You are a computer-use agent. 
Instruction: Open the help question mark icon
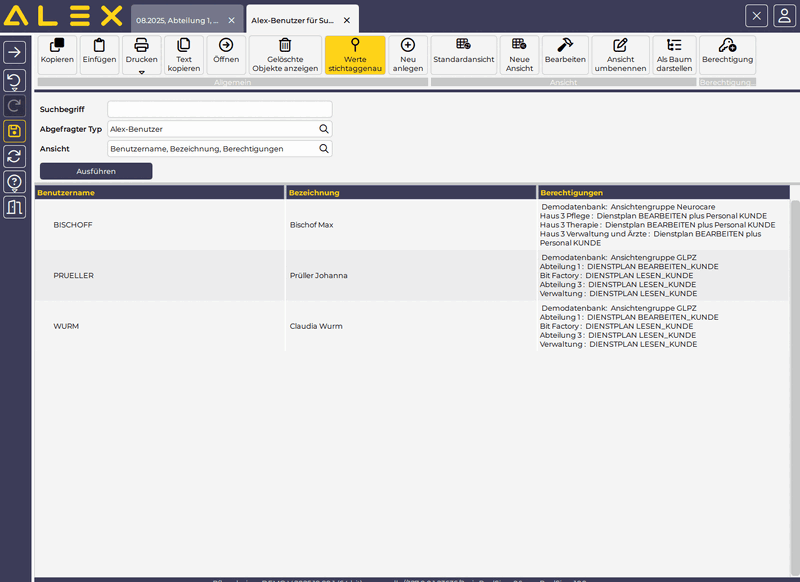(x=15, y=182)
